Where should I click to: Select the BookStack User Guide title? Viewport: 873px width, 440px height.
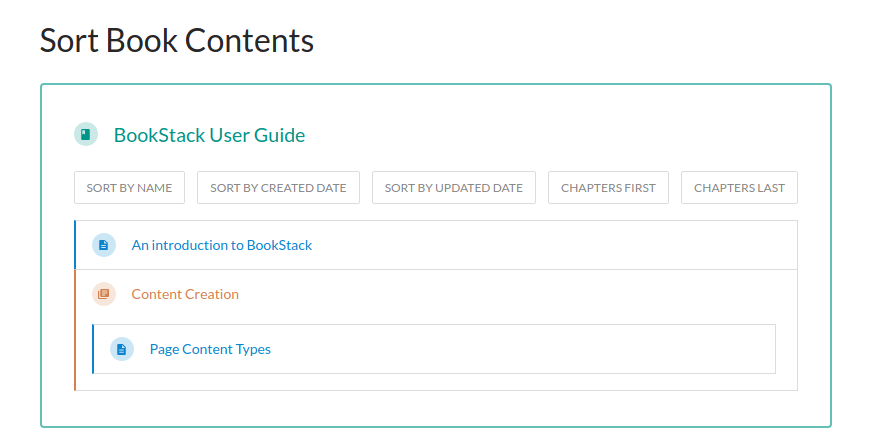[x=209, y=135]
